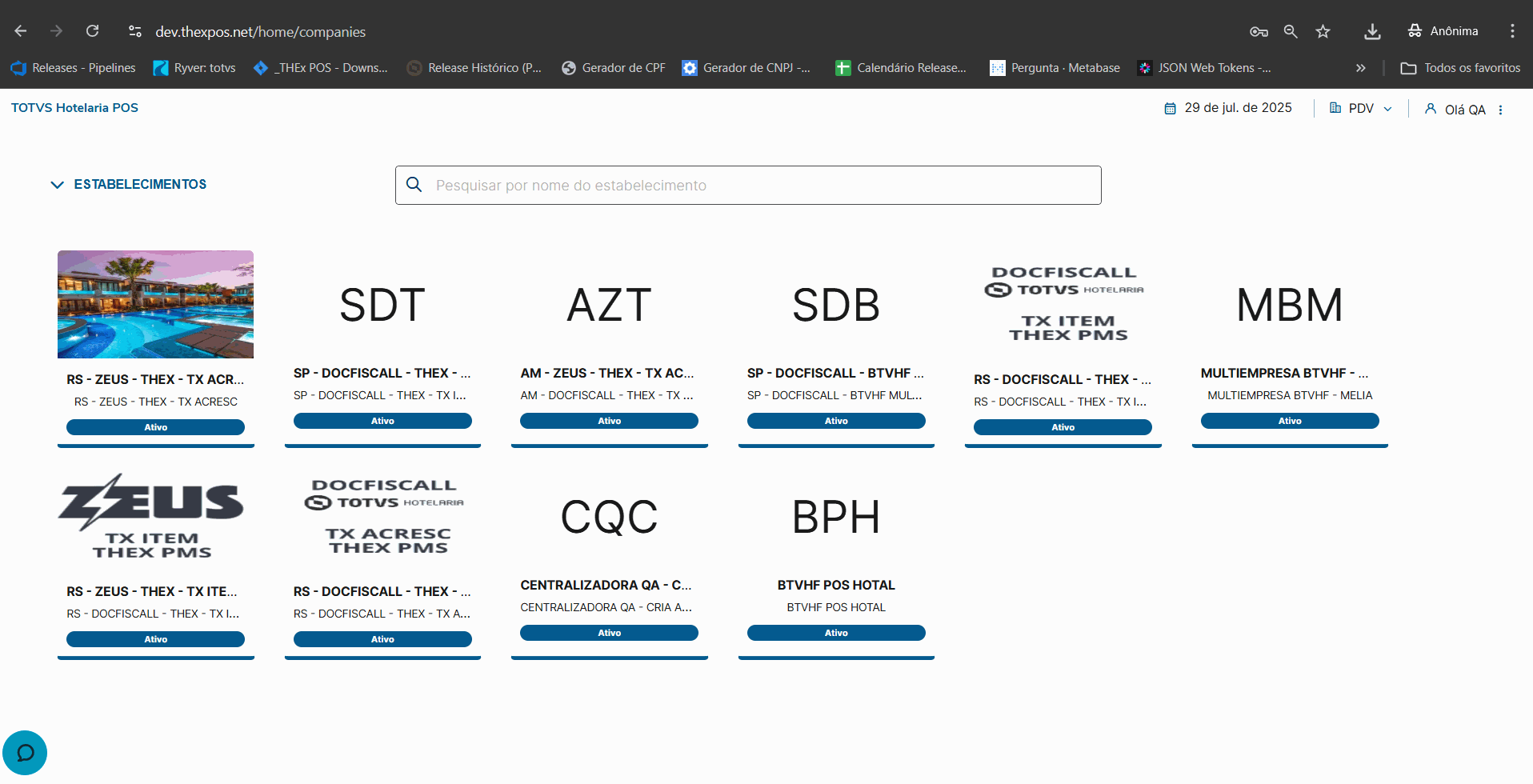Image resolution: width=1533 pixels, height=784 pixels.
Task: Click the browser zoom magnifier icon
Action: click(1291, 31)
